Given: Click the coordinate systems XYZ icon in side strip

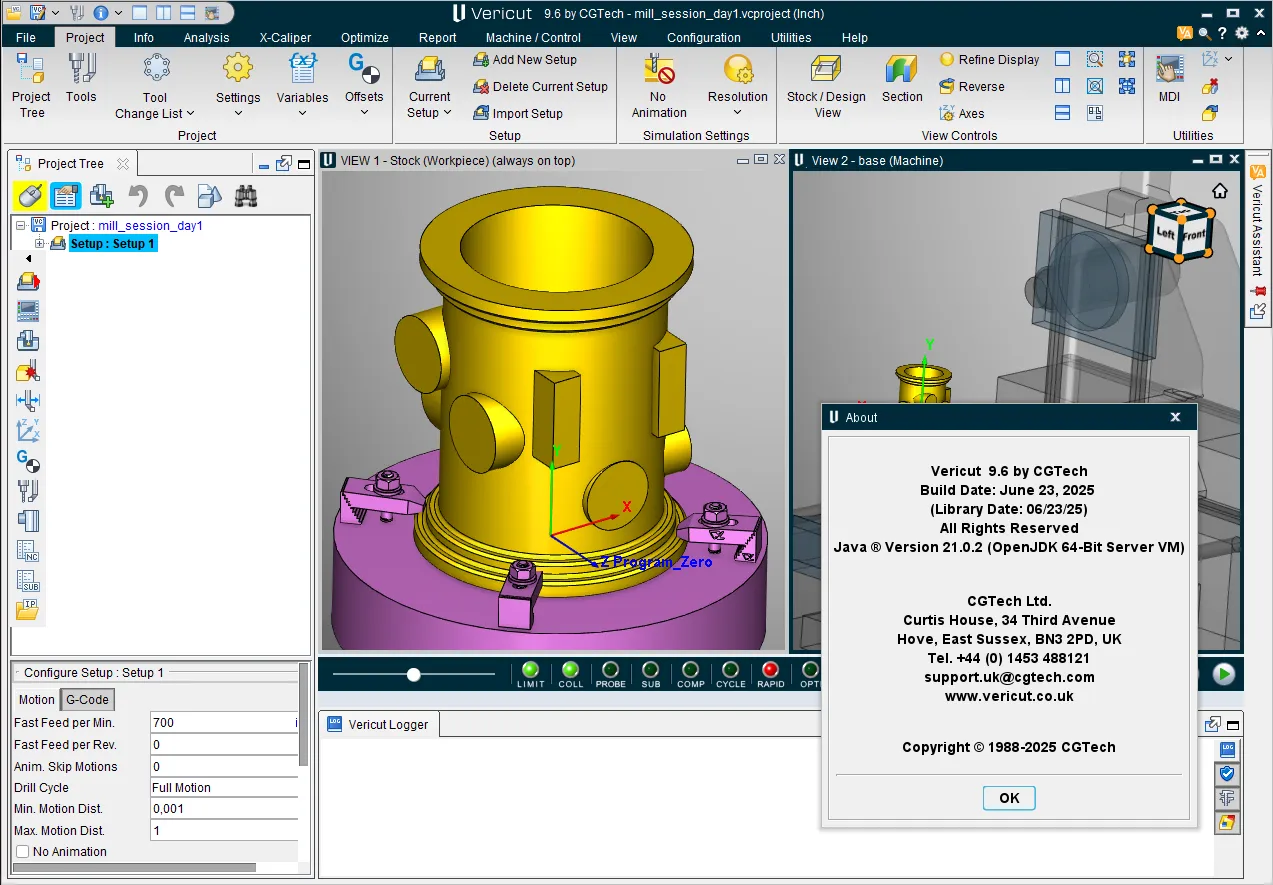Looking at the screenshot, I should tap(28, 431).
